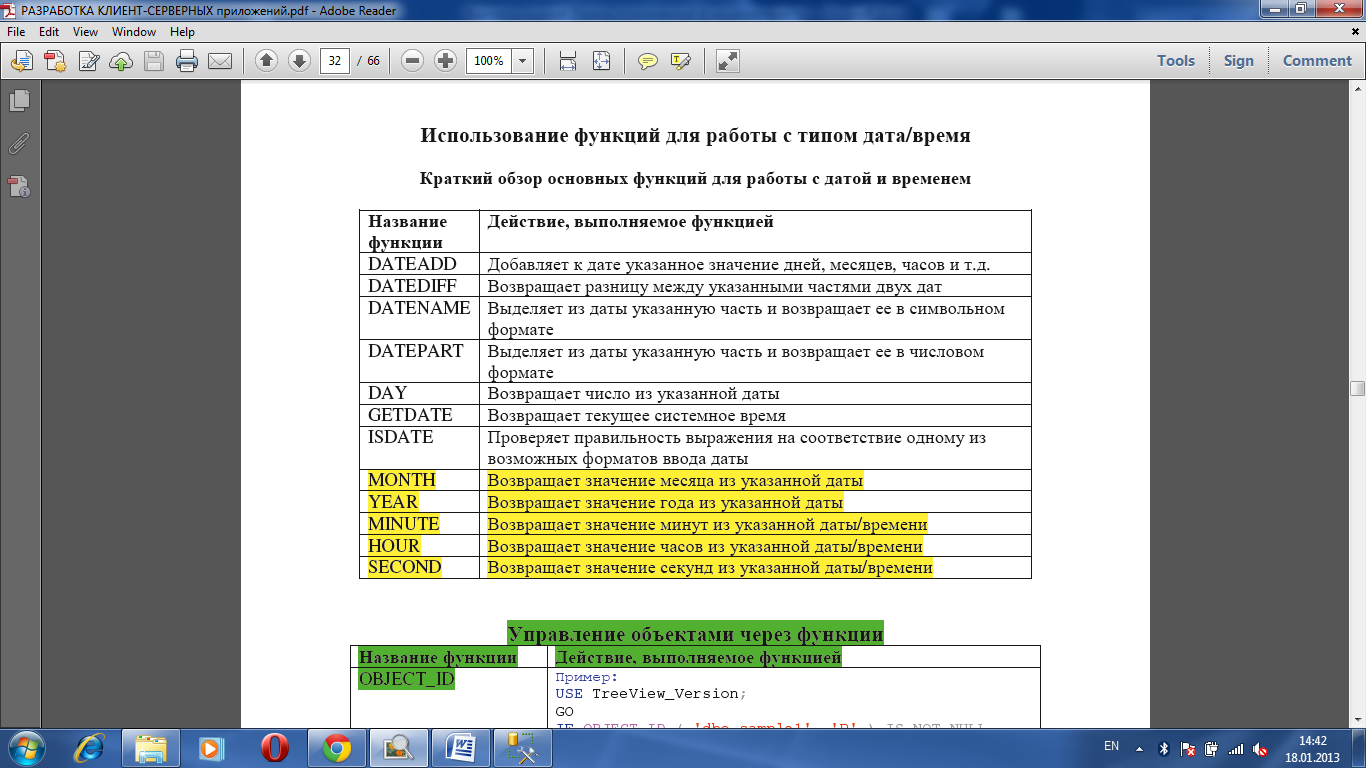This screenshot has width=1366, height=768.
Task: Click the volume tray icon
Action: coord(1261,748)
